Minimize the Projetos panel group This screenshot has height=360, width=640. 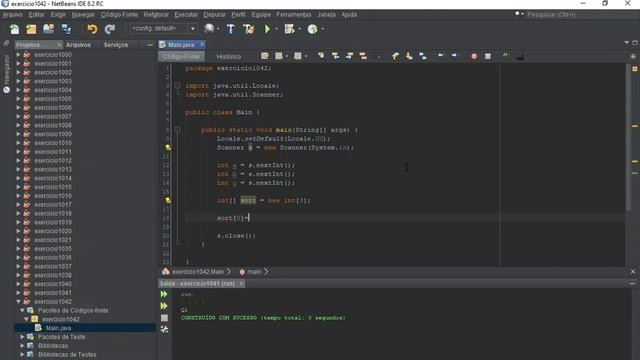coord(150,45)
